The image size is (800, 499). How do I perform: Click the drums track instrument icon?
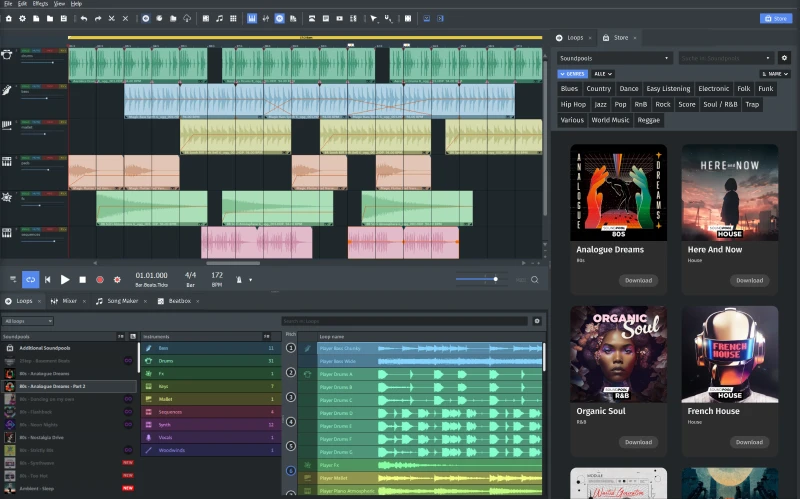(7, 54)
